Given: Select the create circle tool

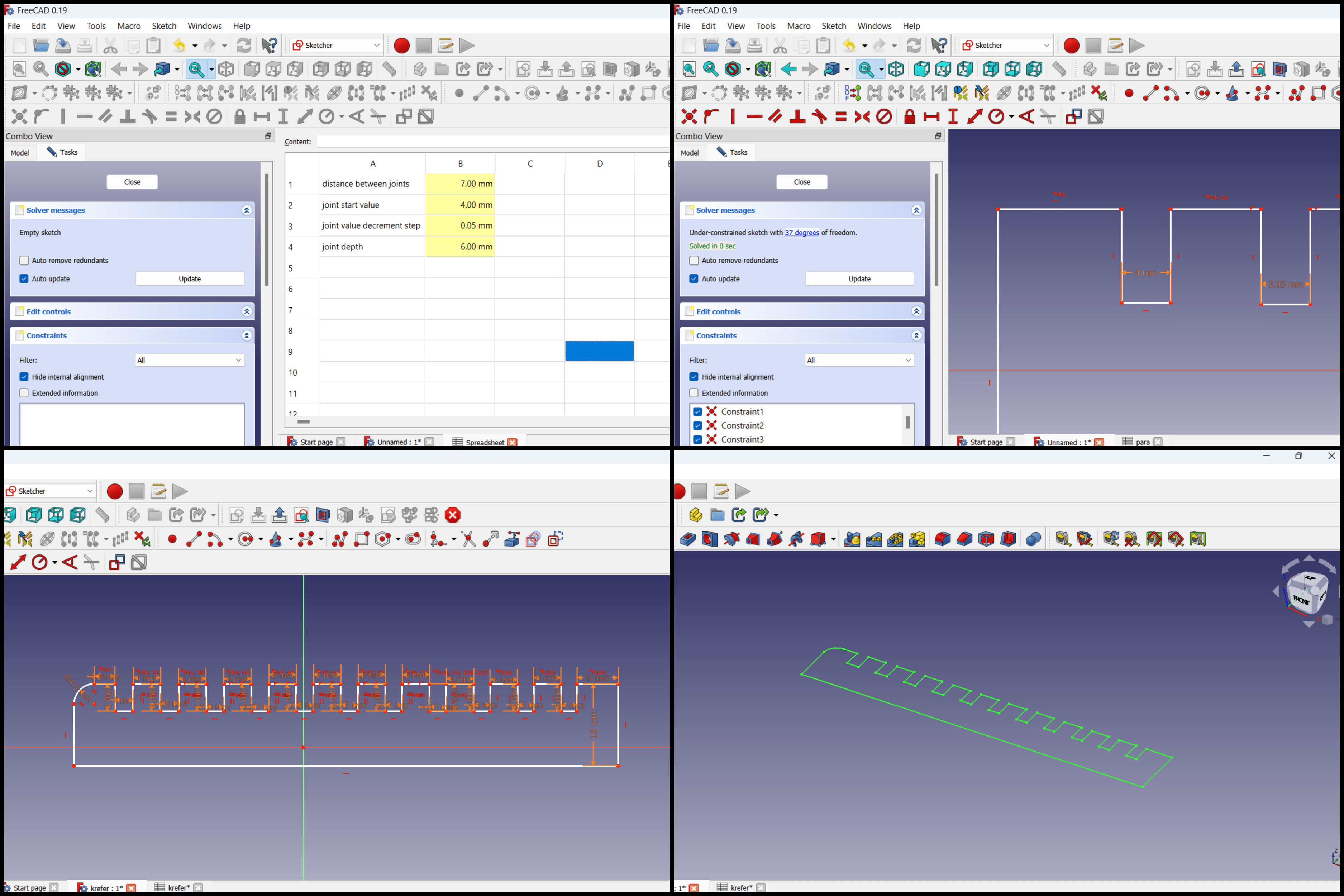Looking at the screenshot, I should (x=532, y=92).
